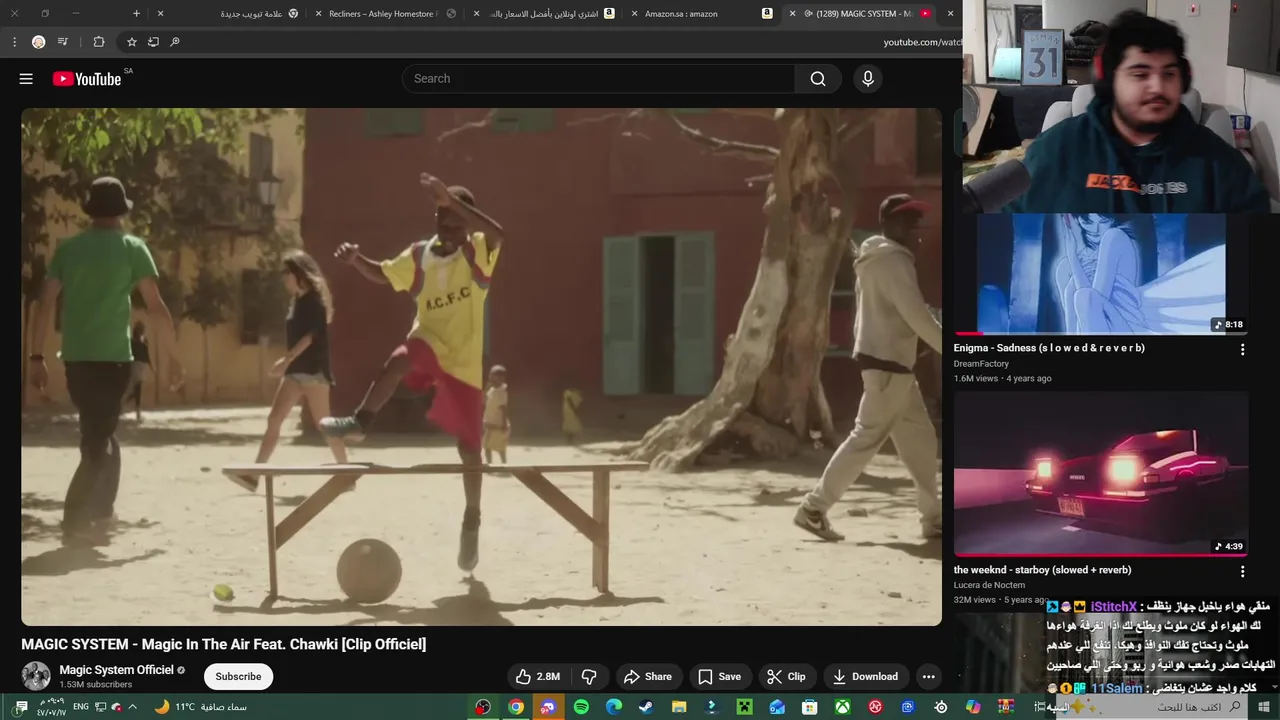Go to the YouTube home logo

(x=87, y=79)
